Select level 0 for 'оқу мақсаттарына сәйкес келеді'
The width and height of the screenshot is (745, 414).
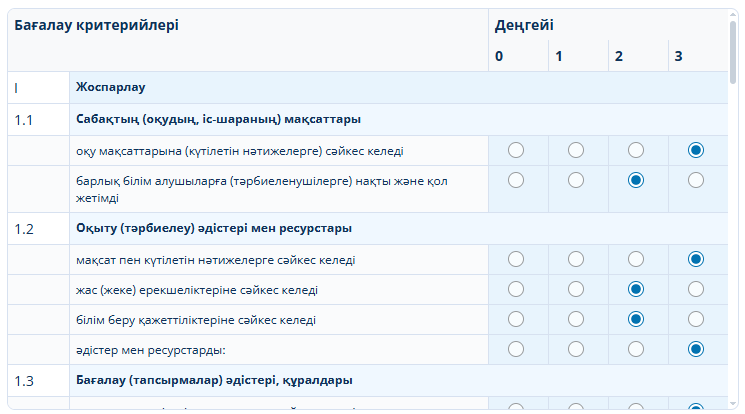[516, 150]
